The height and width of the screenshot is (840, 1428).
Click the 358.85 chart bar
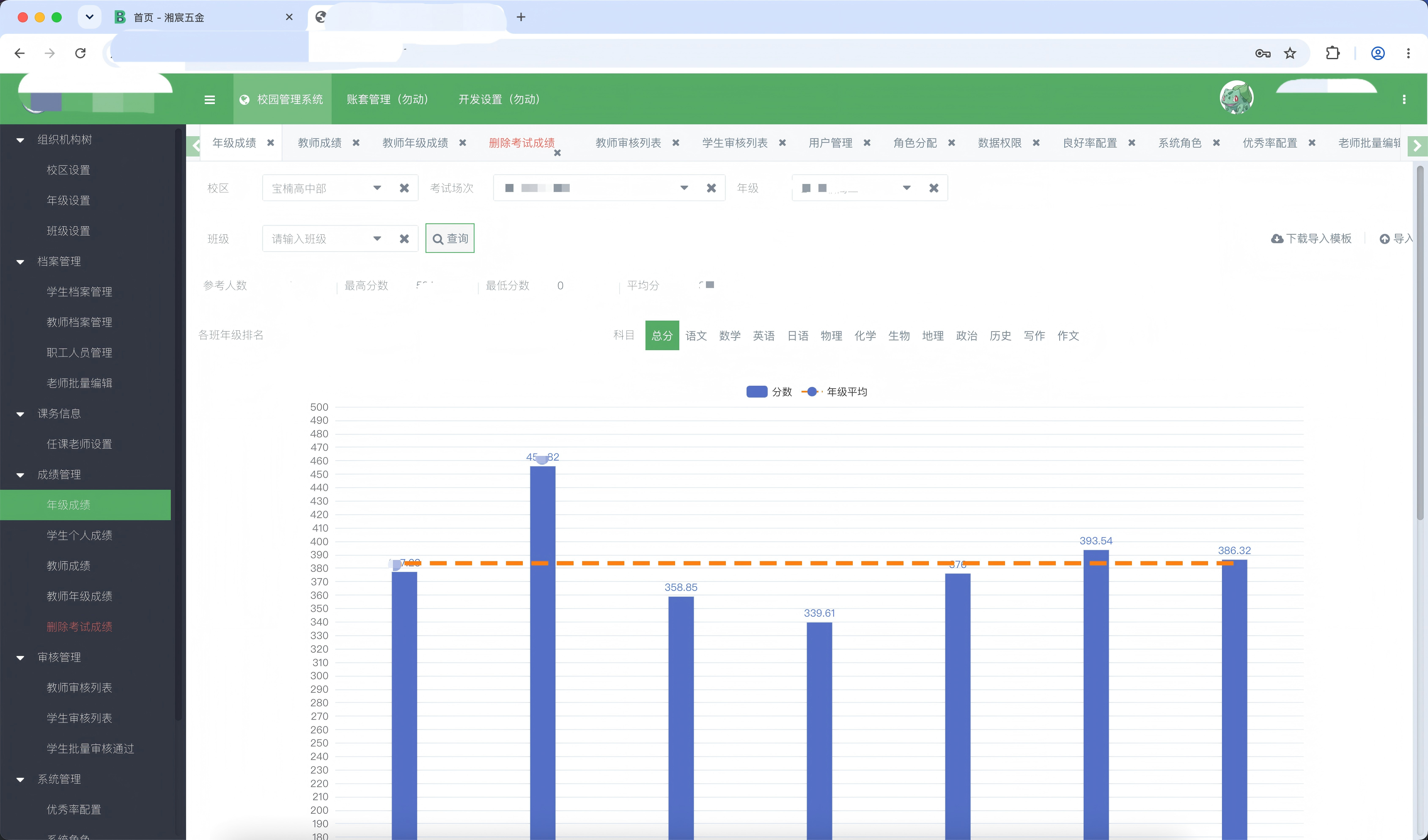click(681, 718)
